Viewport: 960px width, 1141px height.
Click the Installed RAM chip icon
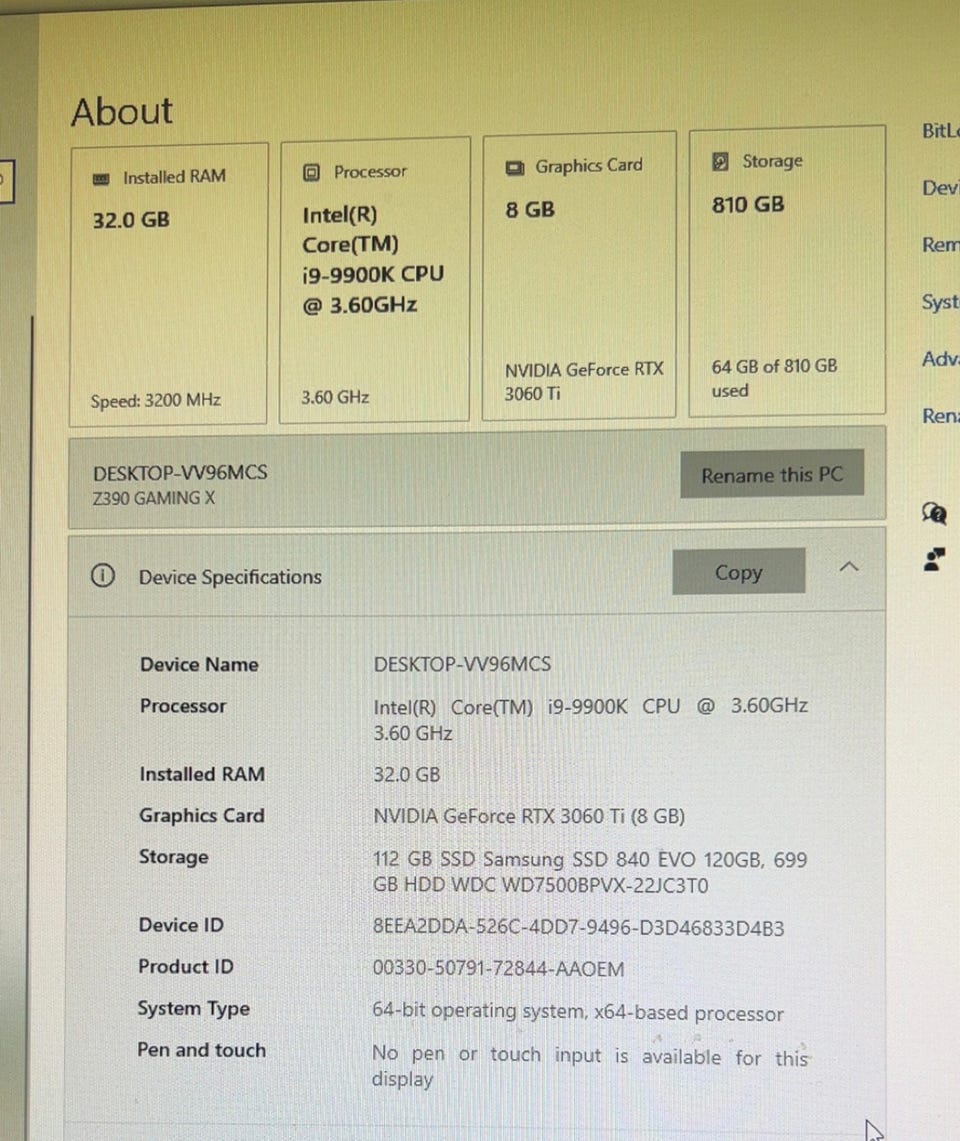pyautogui.click(x=101, y=178)
